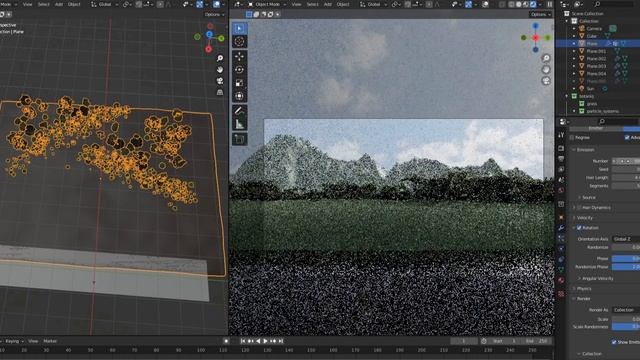Click the pan hand icon in left viewport

click(x=220, y=70)
